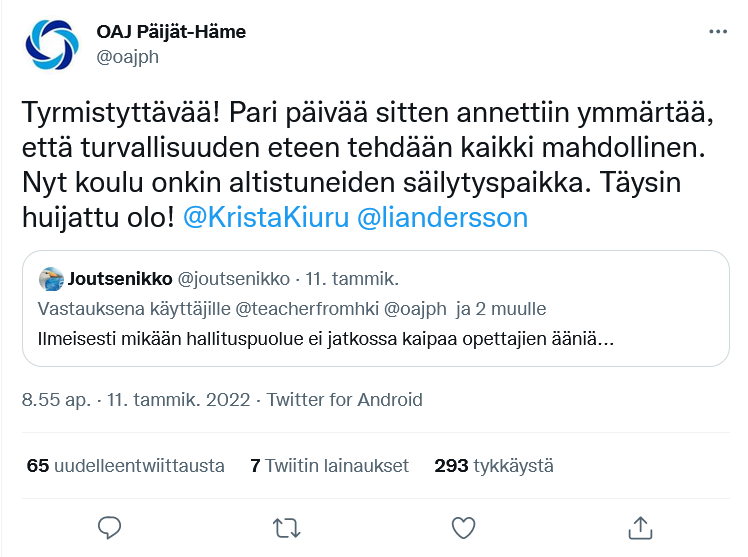This screenshot has height=557, width=748.
Task: View the 7 Twiitin lainaukset
Action: pyautogui.click(x=329, y=466)
